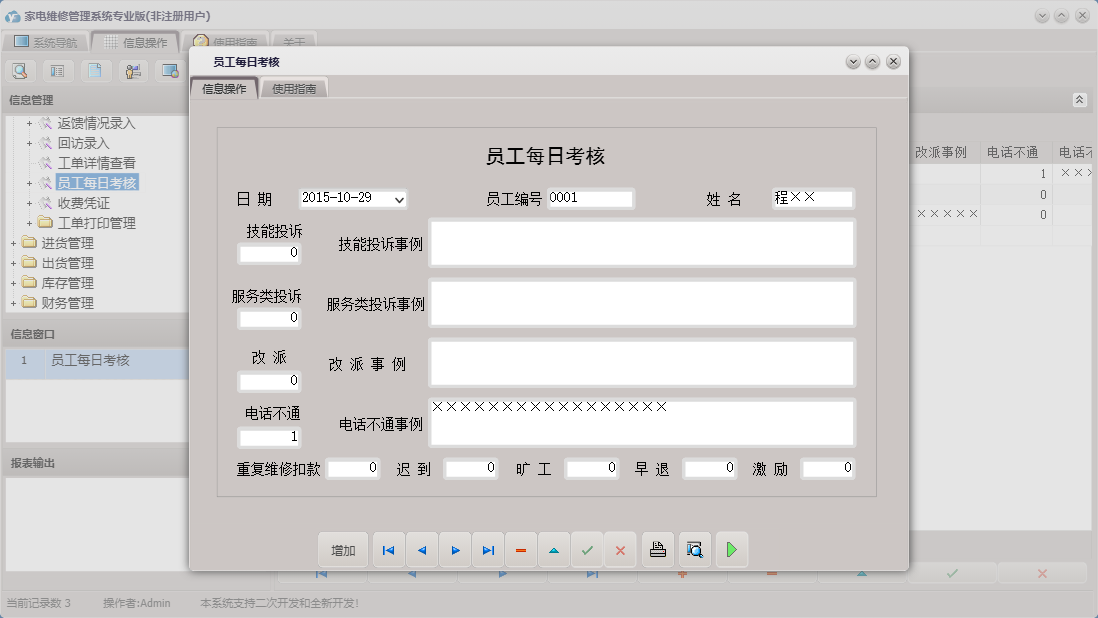Viewport: 1098px width, 618px height.
Task: Collapse the right panel with the chevron
Action: 1078,100
